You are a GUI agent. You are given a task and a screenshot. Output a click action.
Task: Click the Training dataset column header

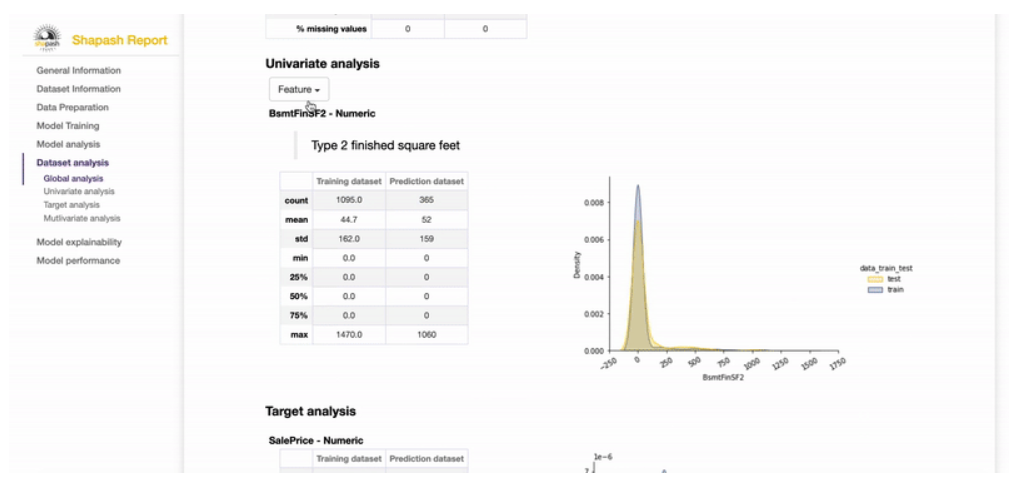[349, 181]
